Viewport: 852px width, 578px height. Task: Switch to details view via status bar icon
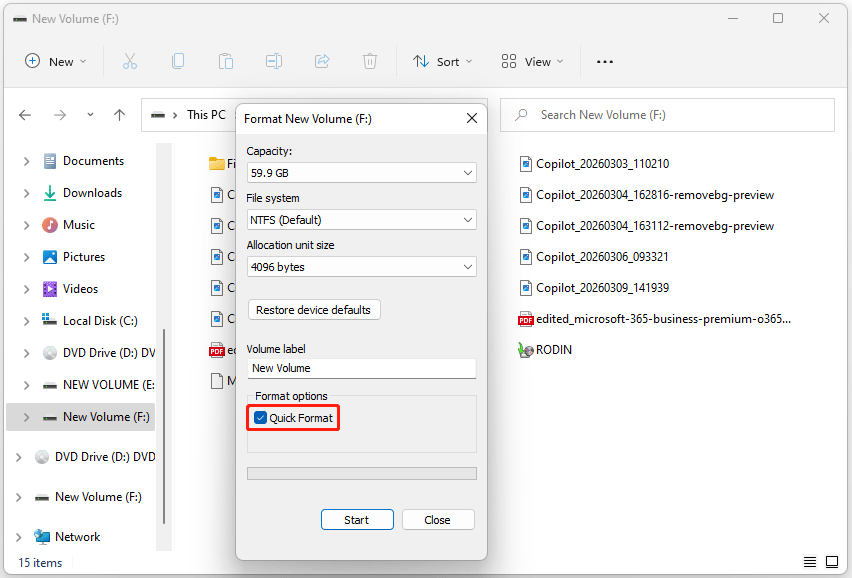coord(809,562)
